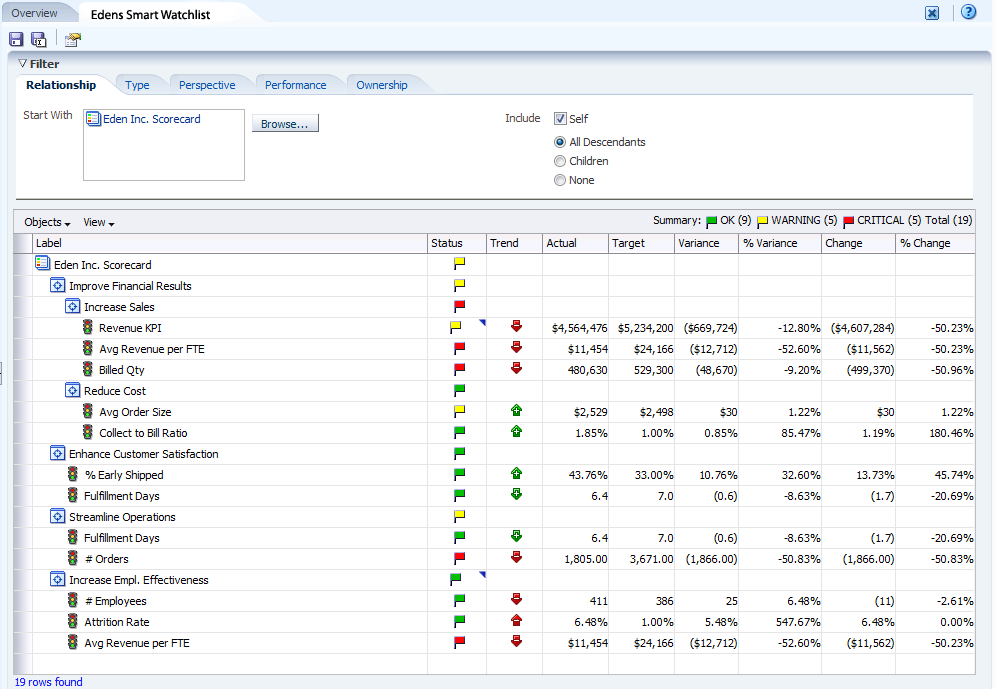Open the watchlist properties icon
Viewport: 995px width, 689px height.
(x=72, y=39)
